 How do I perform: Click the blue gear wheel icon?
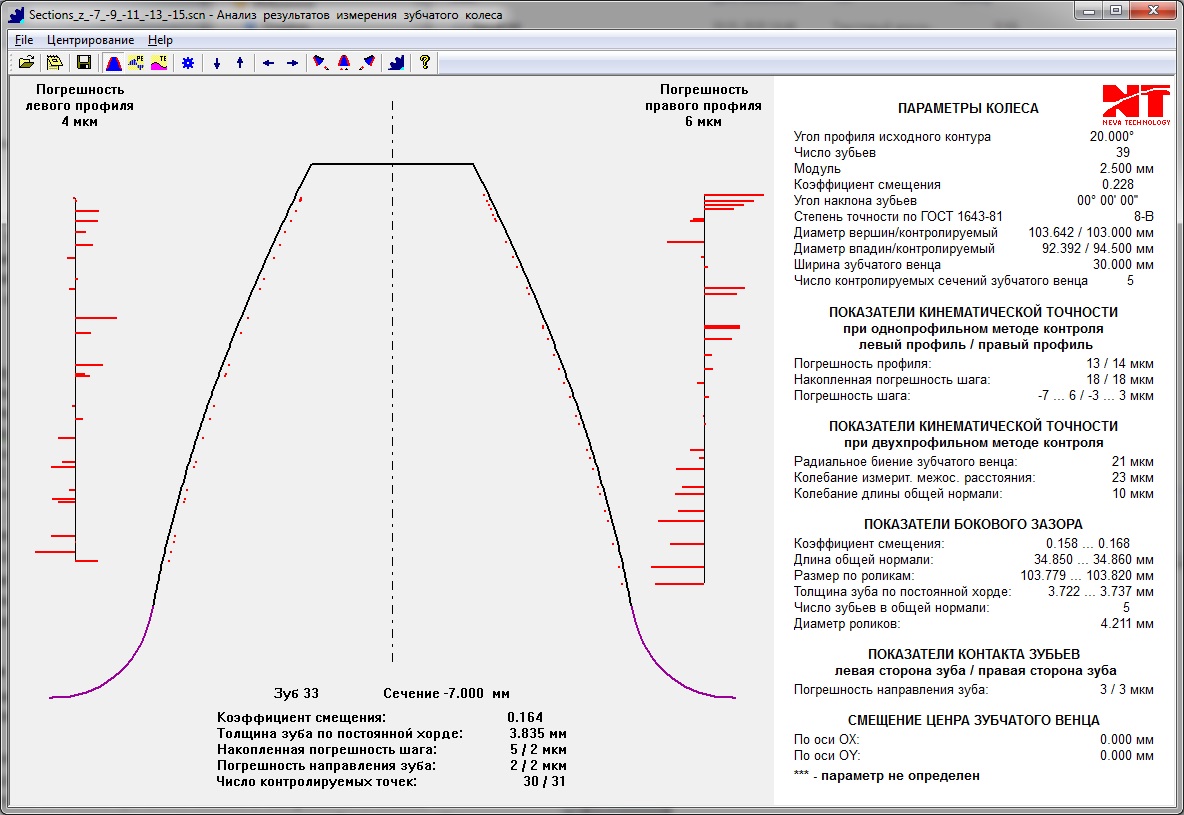188,63
